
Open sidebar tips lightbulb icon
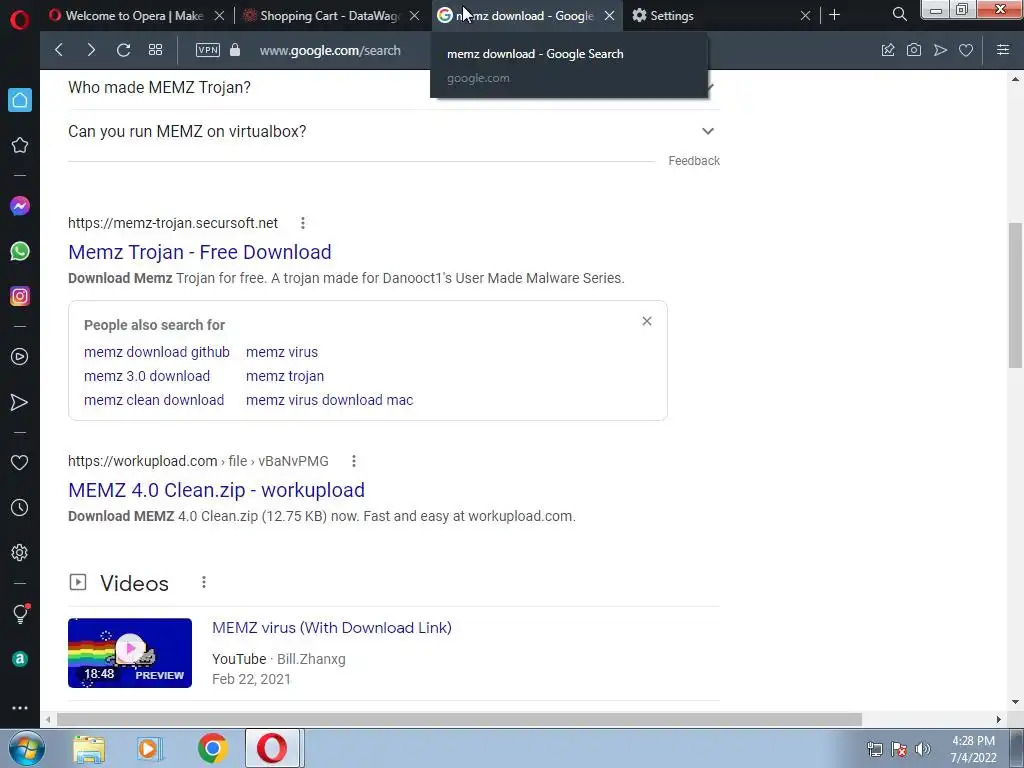tap(20, 614)
